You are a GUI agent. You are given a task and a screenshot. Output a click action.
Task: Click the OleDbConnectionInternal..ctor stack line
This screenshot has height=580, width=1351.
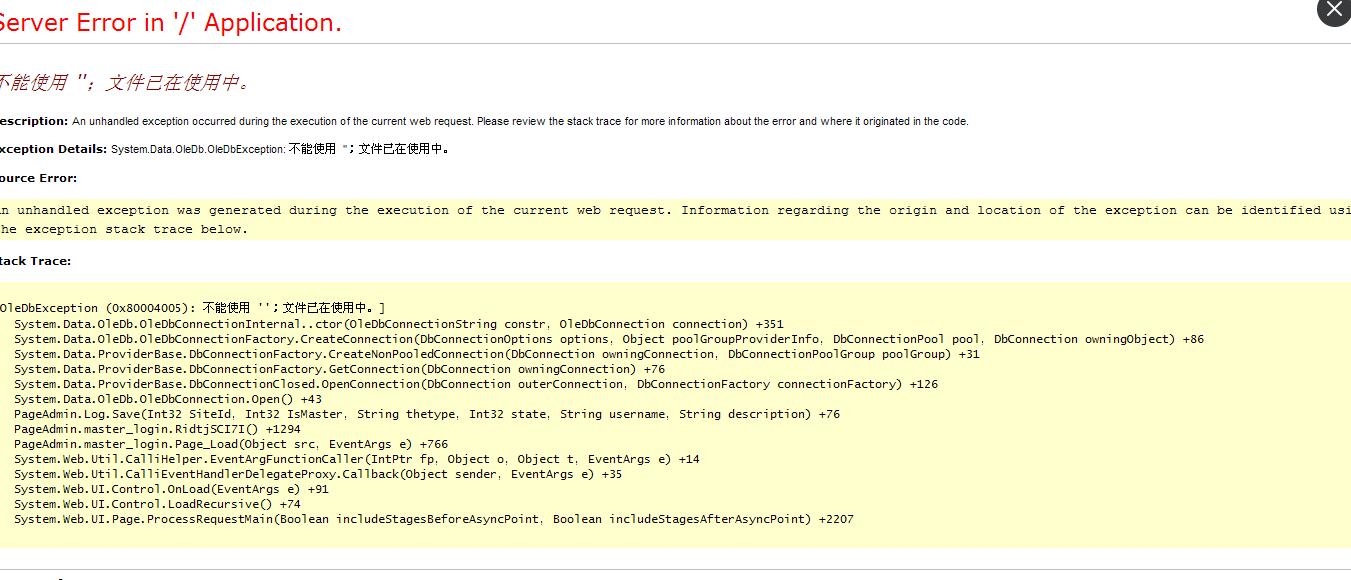click(x=398, y=324)
